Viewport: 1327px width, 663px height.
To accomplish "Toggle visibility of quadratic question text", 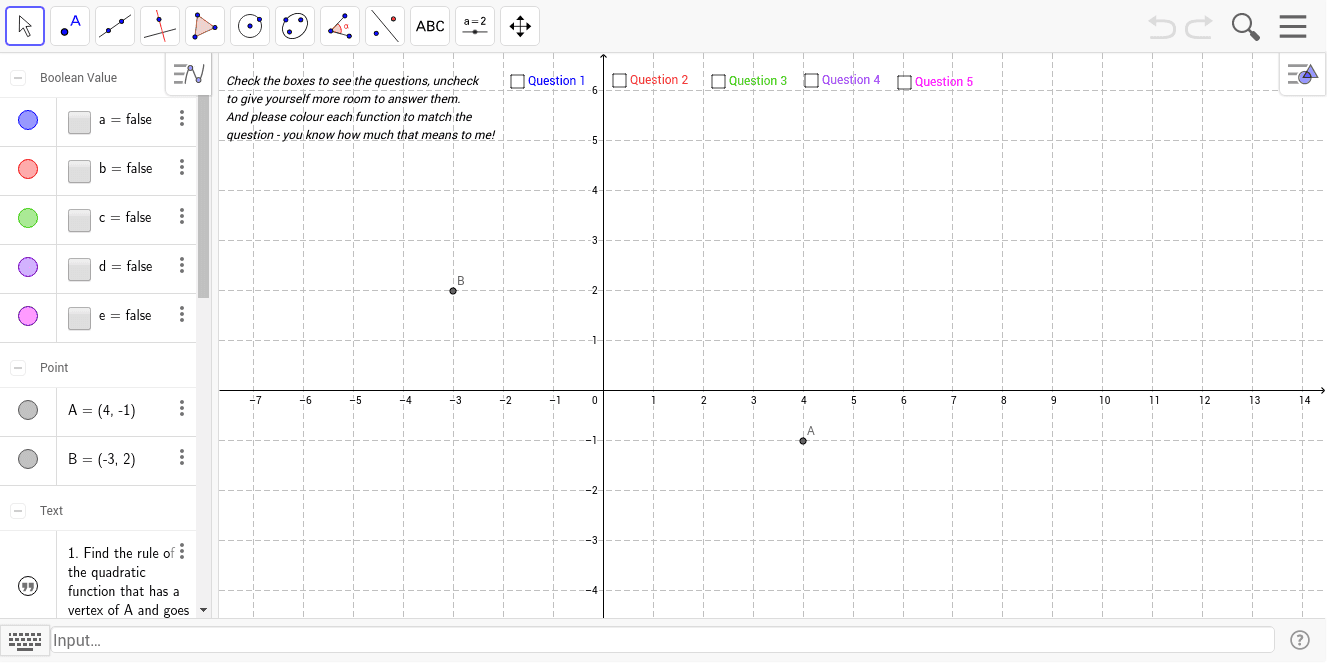I will 28,586.
